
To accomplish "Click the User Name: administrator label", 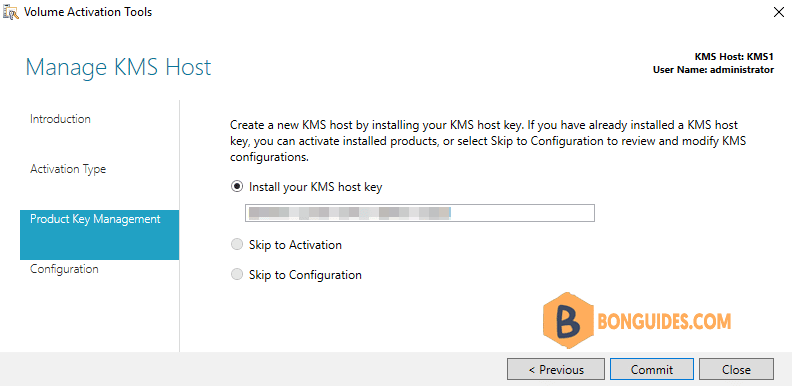I will [713, 70].
